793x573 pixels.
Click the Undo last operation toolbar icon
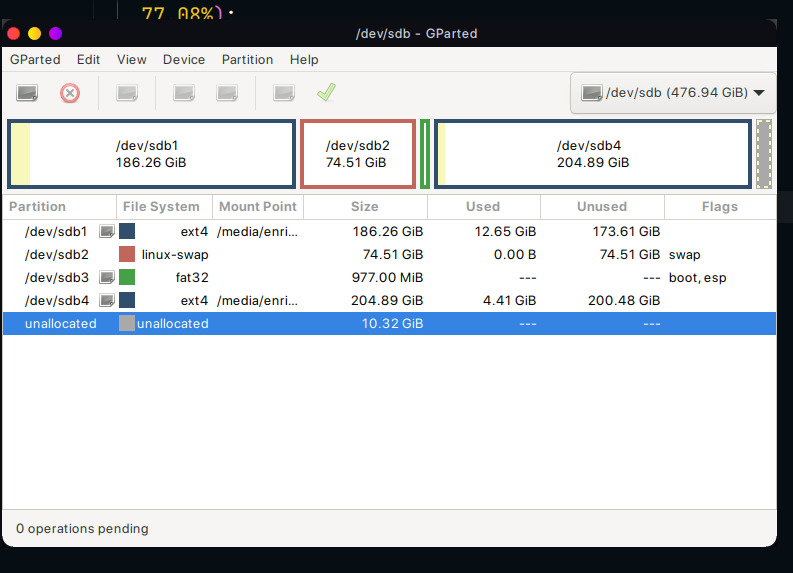284,93
